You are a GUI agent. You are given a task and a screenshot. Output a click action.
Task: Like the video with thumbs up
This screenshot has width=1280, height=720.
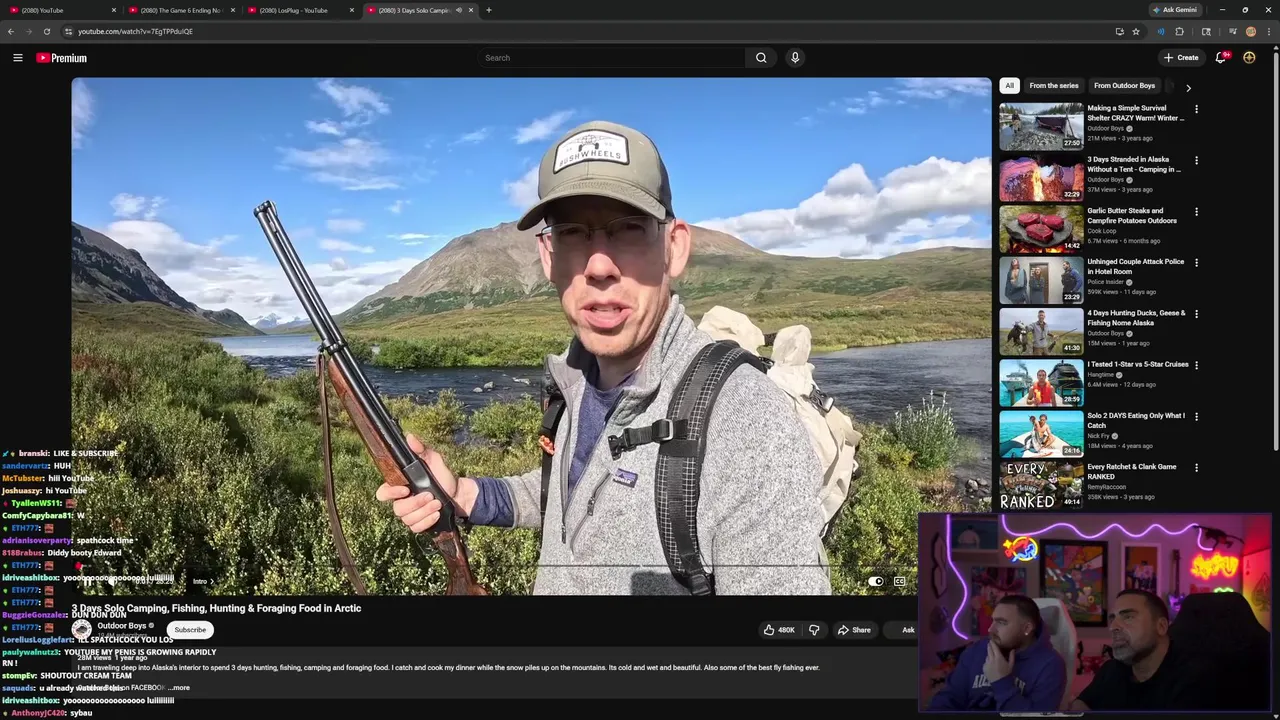[x=779, y=630]
